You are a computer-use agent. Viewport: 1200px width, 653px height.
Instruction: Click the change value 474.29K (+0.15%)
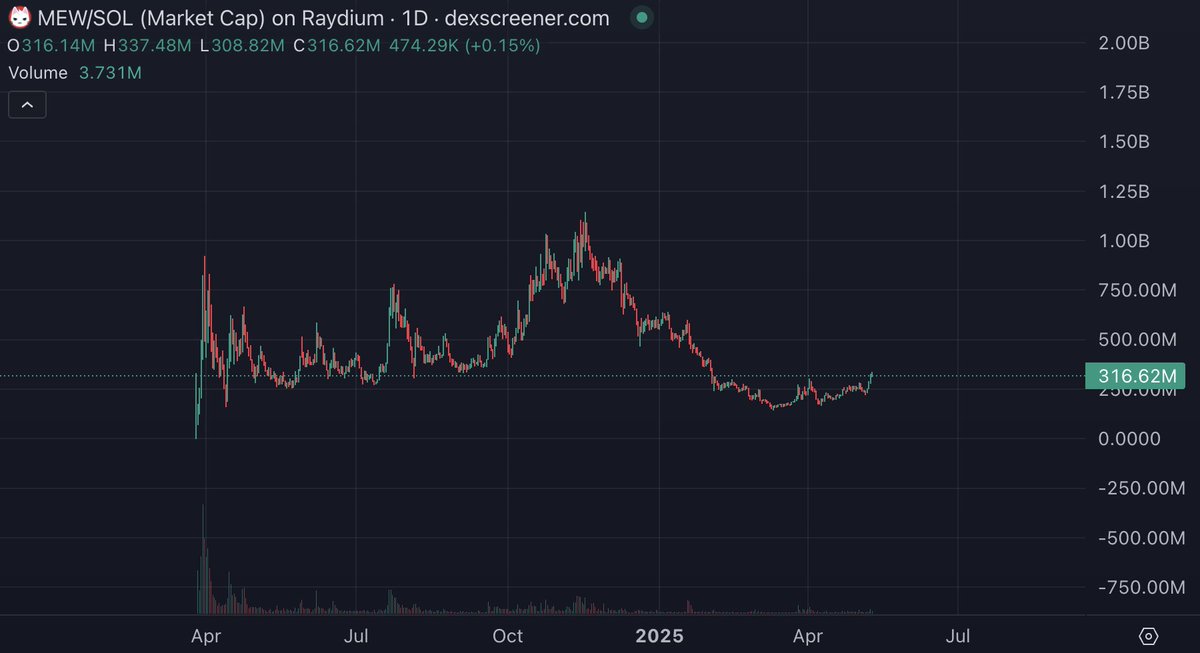[467, 46]
